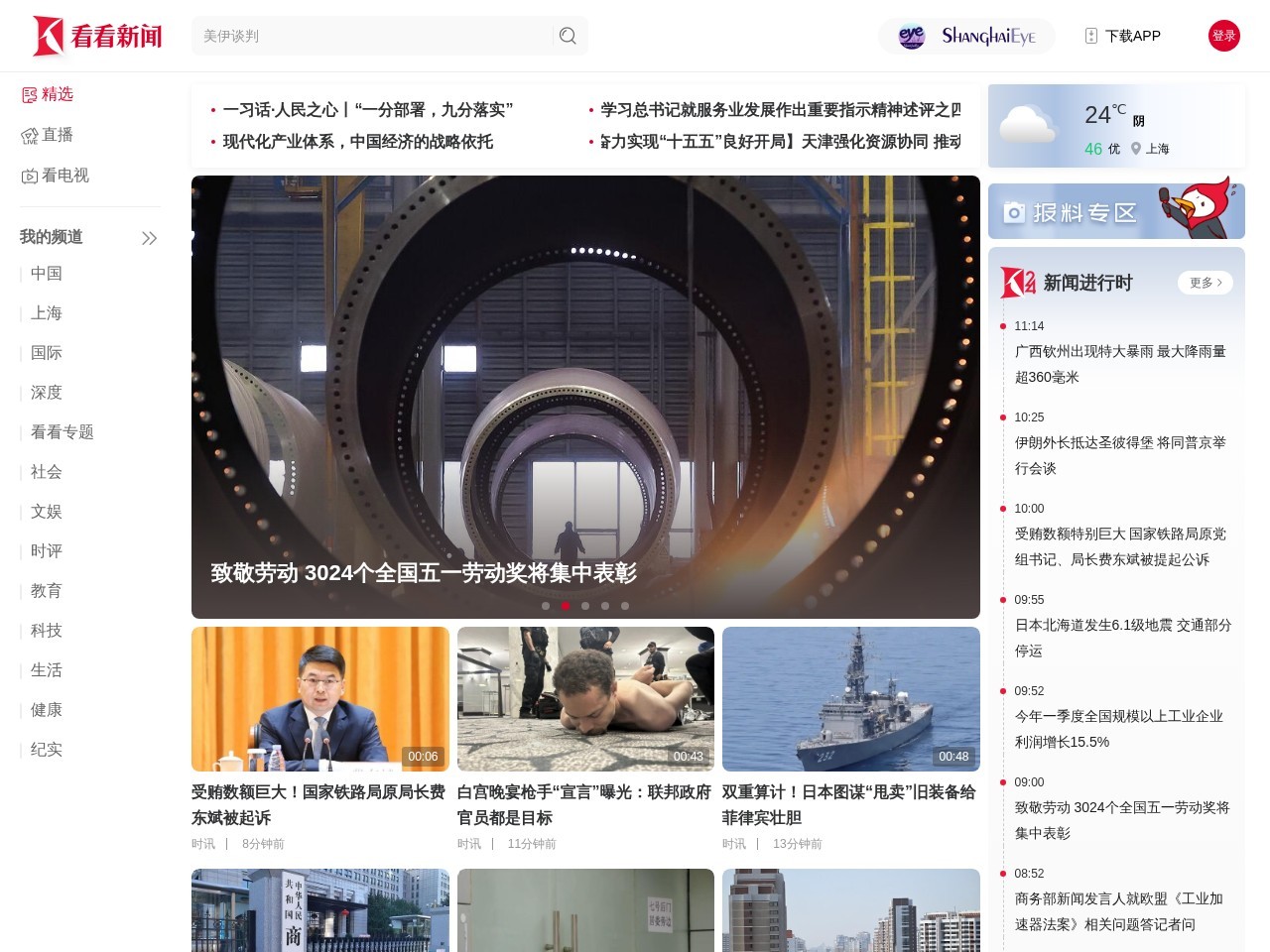The width and height of the screenshot is (1270, 952).
Task: Switch to the 国际 channel
Action: point(46,352)
